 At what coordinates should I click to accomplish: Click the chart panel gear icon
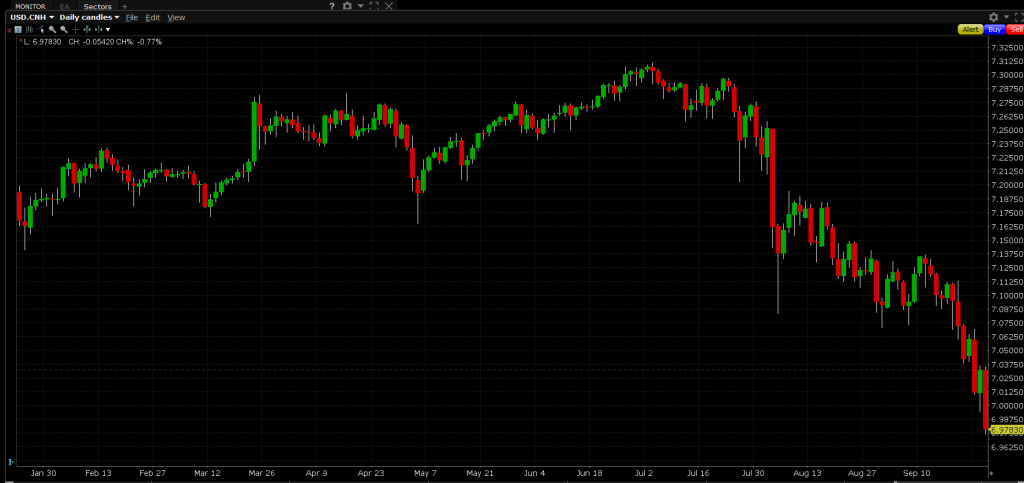click(x=993, y=17)
